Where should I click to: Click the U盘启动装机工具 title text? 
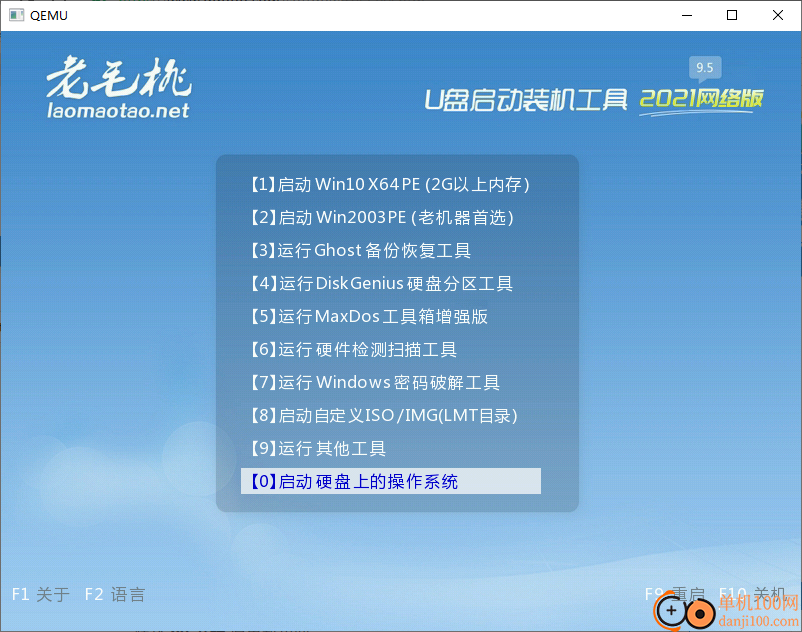tap(526, 100)
